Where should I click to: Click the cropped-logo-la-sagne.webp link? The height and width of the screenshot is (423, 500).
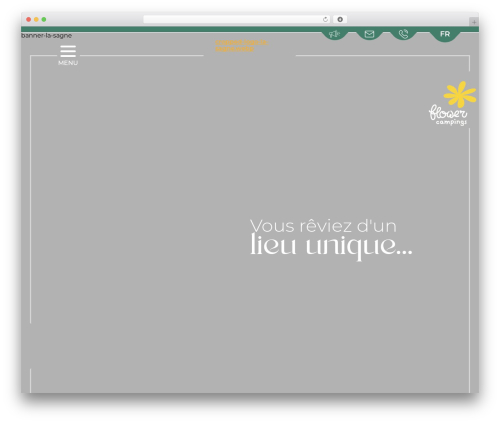pyautogui.click(x=241, y=45)
